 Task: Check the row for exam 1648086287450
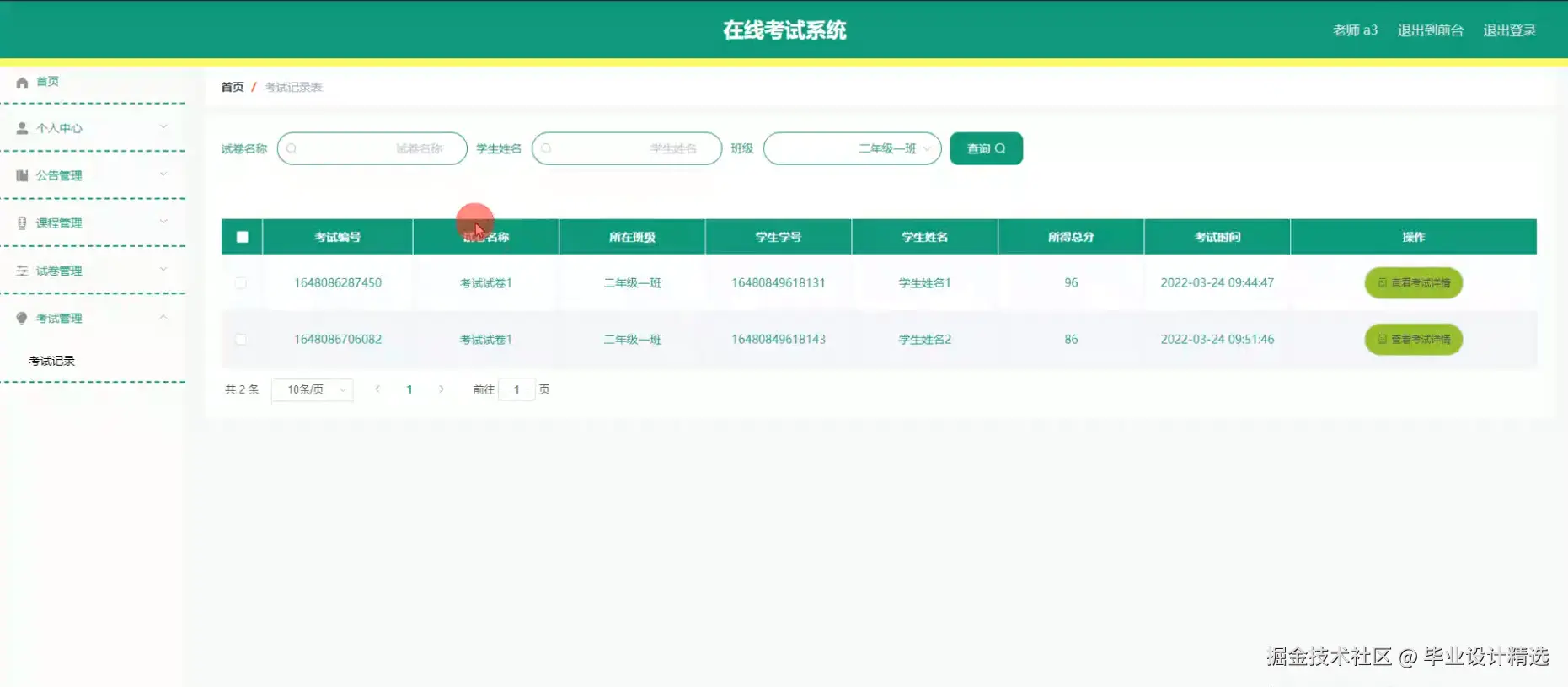tap(241, 283)
